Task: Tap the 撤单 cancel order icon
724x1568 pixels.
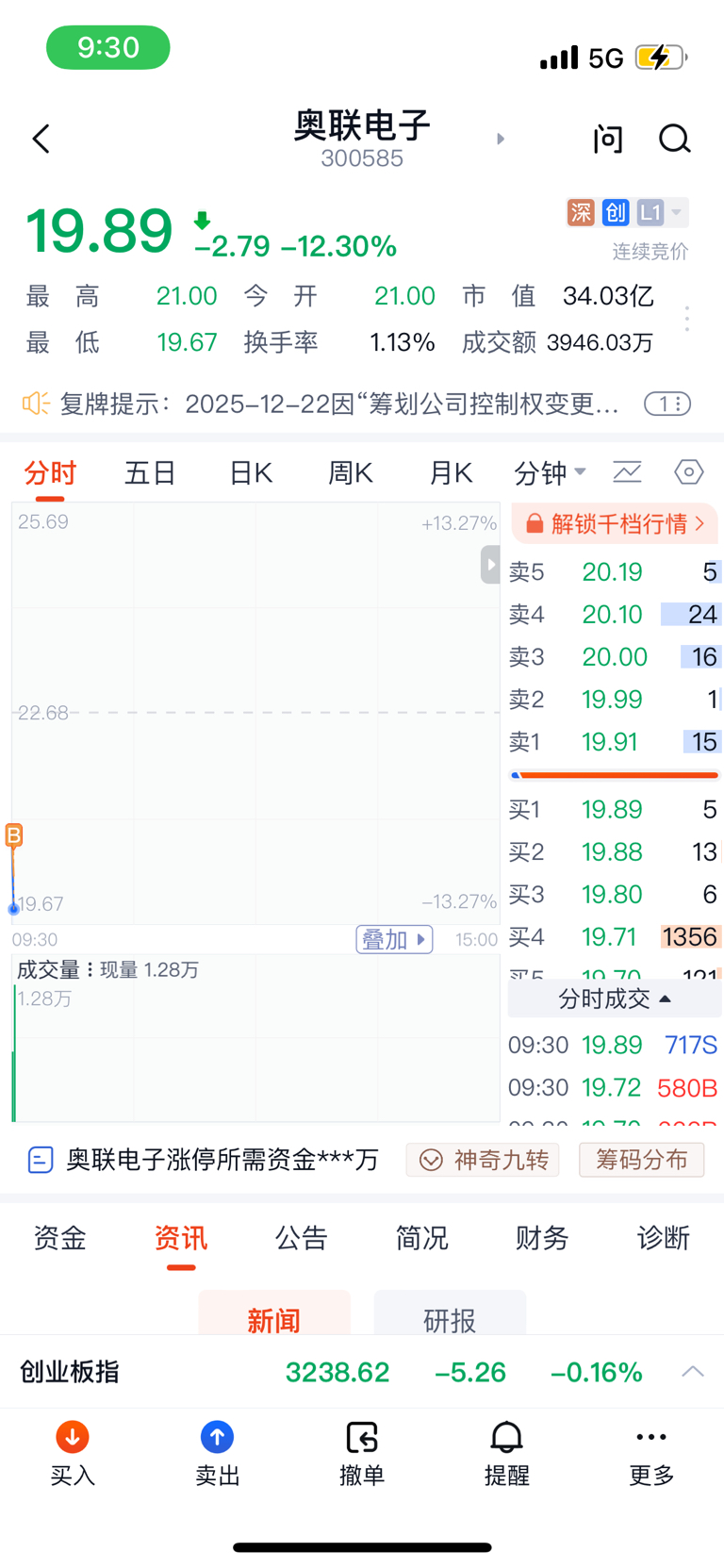Action: pyautogui.click(x=362, y=1437)
